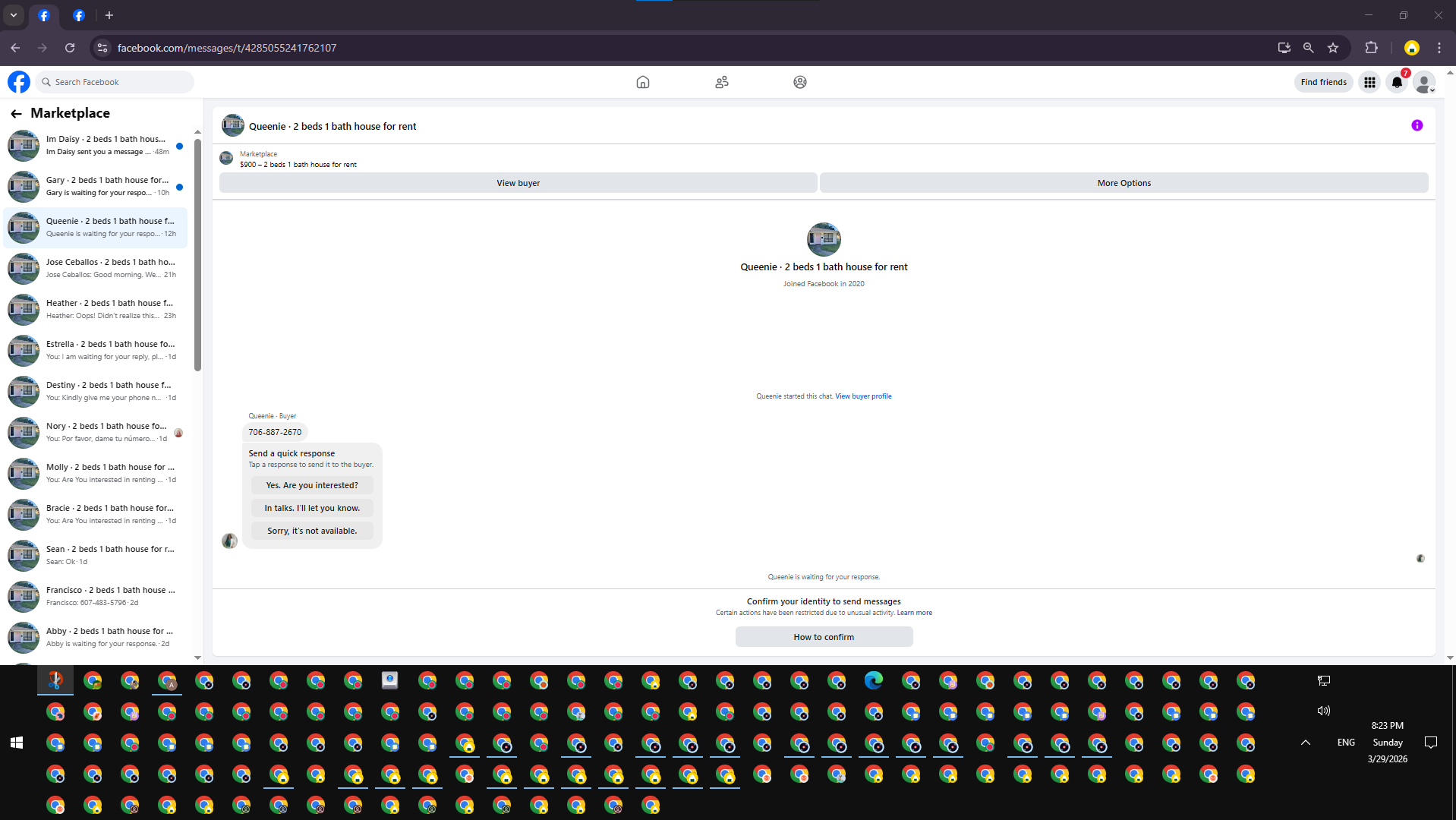Click the browser Back button
The height and width of the screenshot is (820, 1456).
(x=15, y=48)
